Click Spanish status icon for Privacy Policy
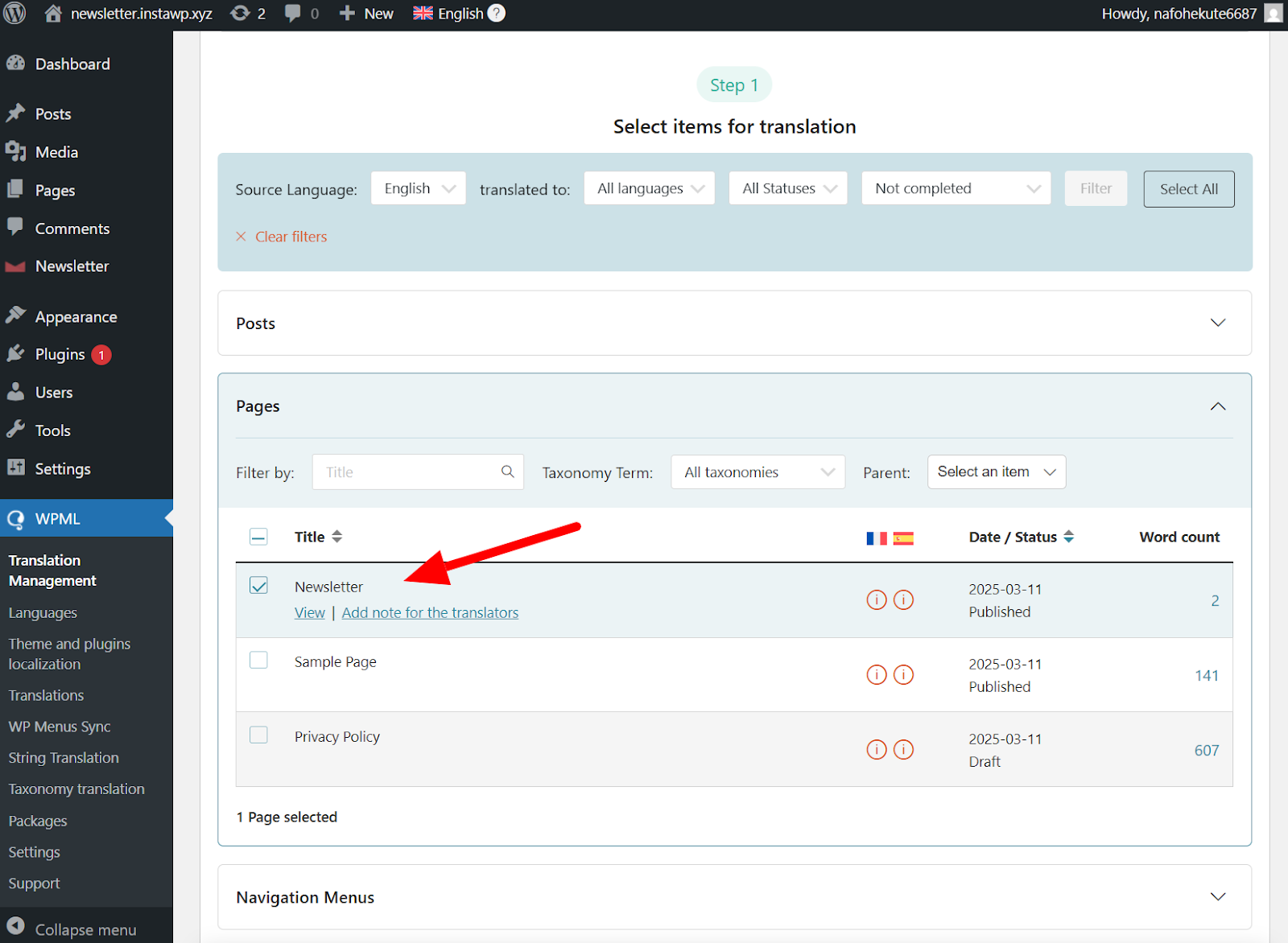The image size is (1288, 943). click(x=904, y=750)
